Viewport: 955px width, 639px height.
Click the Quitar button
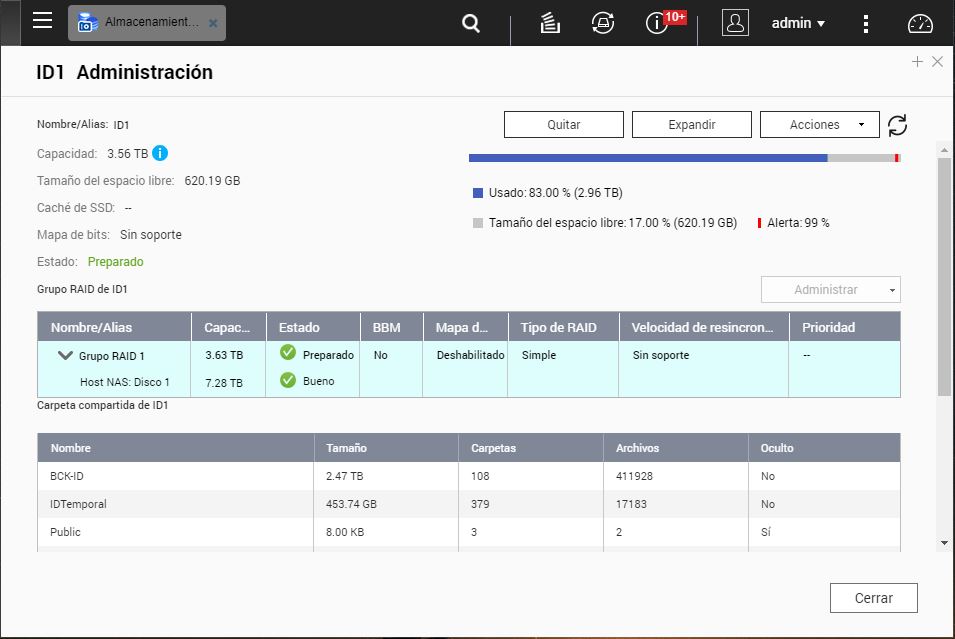pos(563,125)
